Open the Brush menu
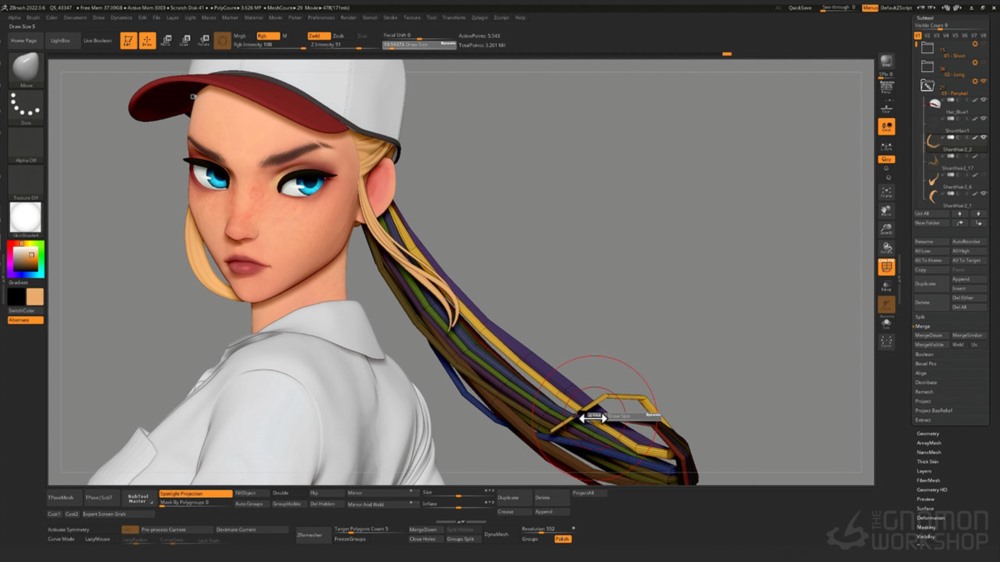This screenshot has width=1000, height=562. point(33,18)
